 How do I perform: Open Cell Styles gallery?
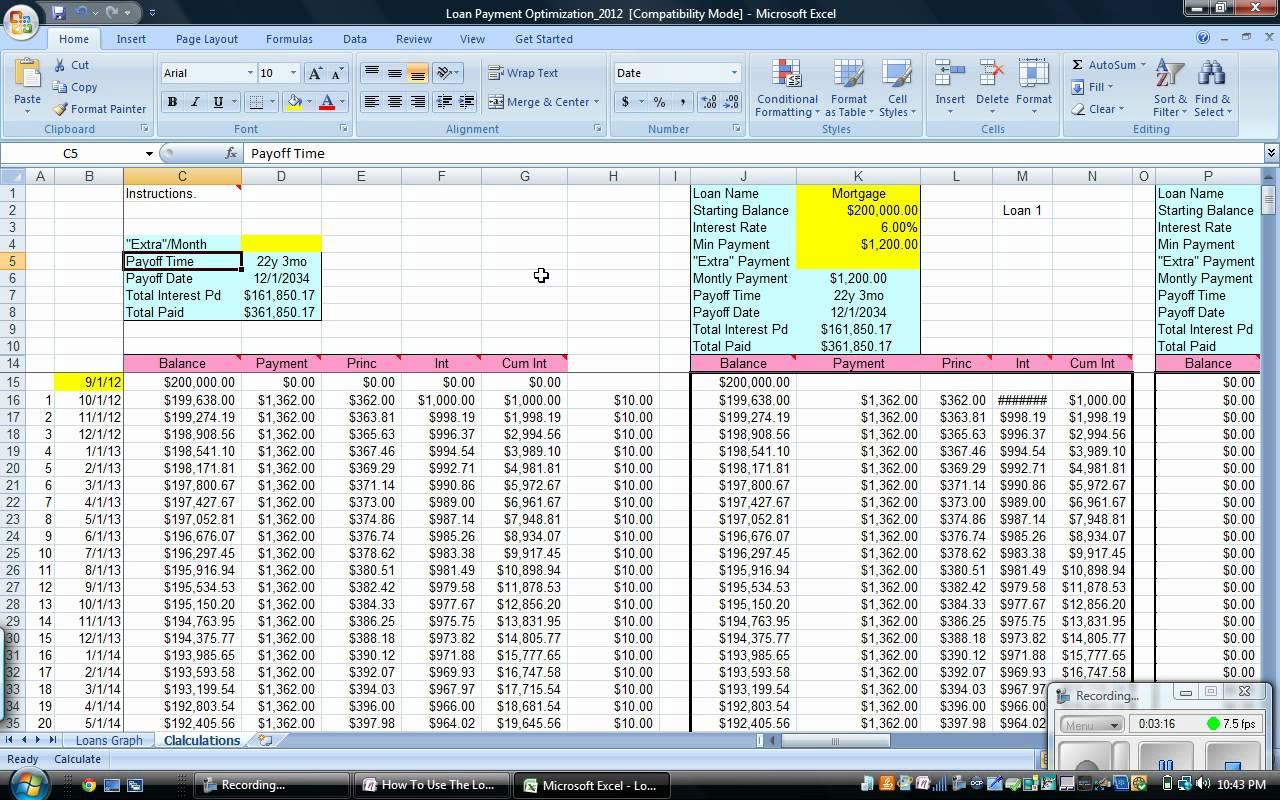pos(897,88)
